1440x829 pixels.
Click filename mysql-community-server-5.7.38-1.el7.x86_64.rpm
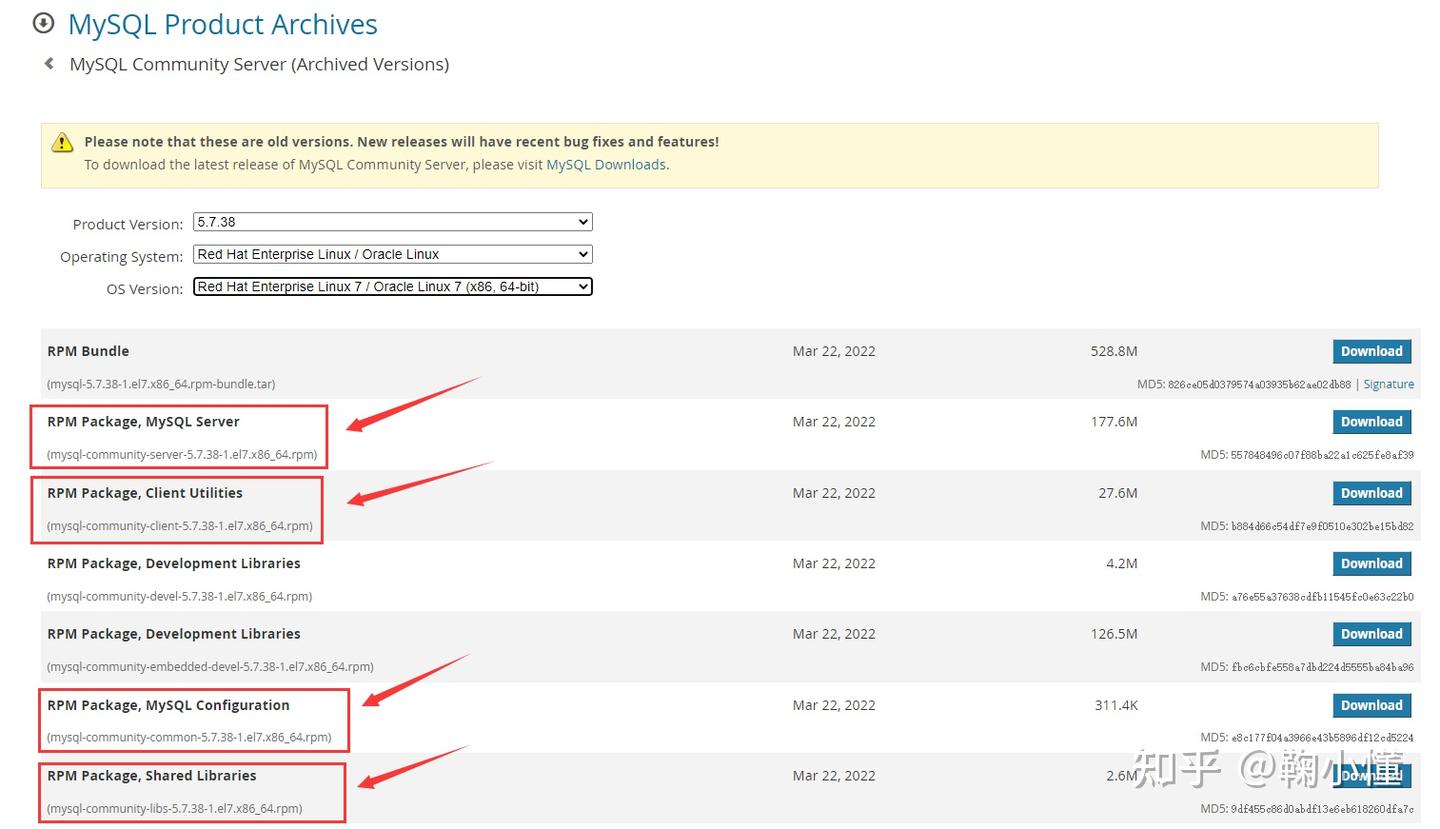(x=182, y=455)
